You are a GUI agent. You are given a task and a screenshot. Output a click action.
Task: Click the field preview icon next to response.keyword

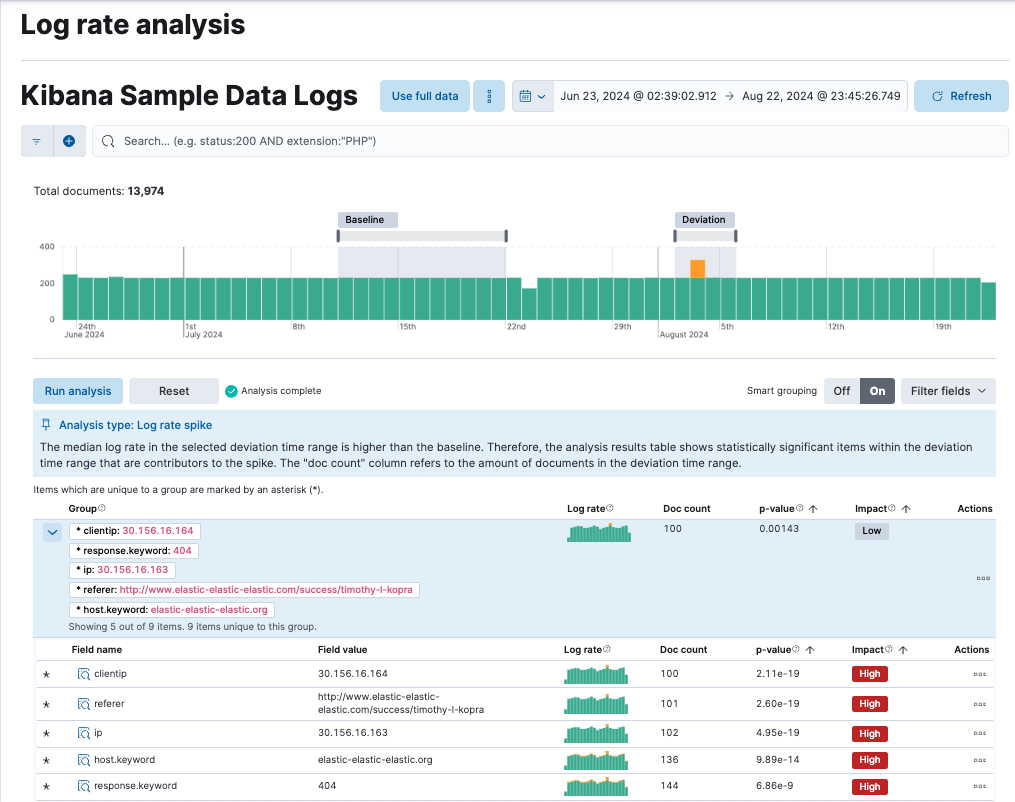tap(85, 785)
